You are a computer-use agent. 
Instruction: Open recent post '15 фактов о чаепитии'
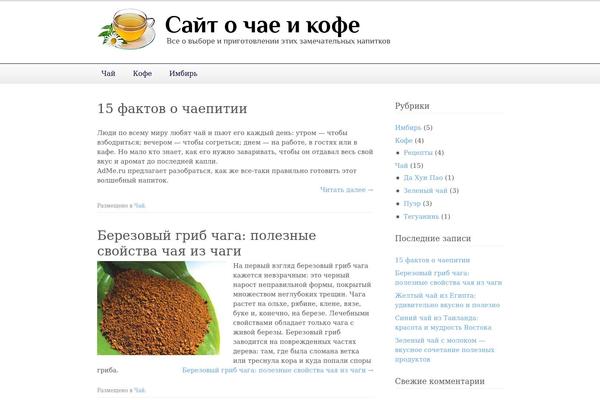(x=432, y=260)
